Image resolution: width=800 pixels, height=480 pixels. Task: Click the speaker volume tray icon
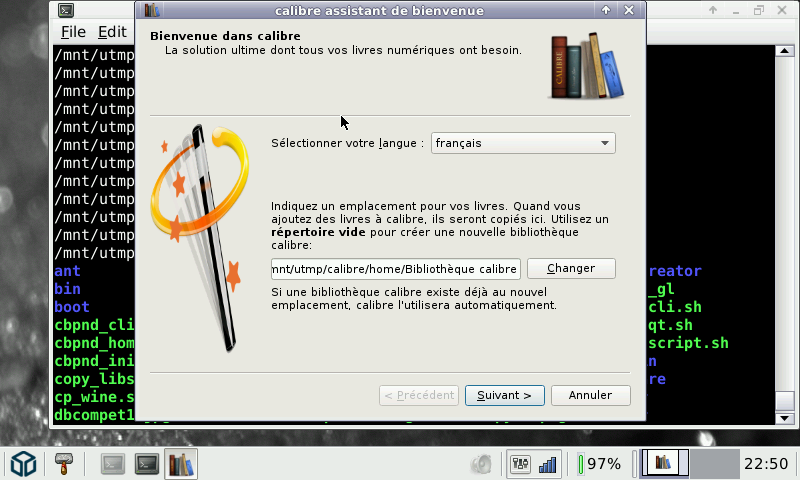481,464
